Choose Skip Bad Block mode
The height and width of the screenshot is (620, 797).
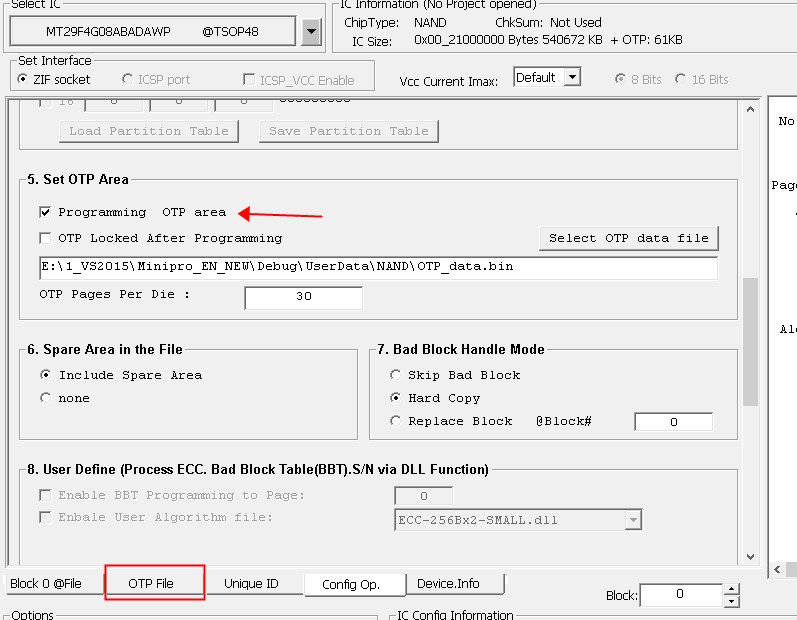tap(396, 375)
